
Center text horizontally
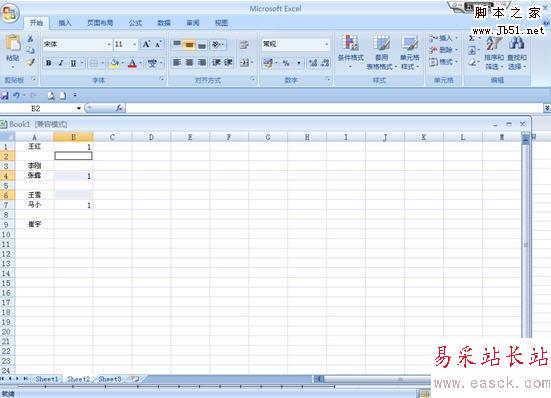[x=189, y=63]
